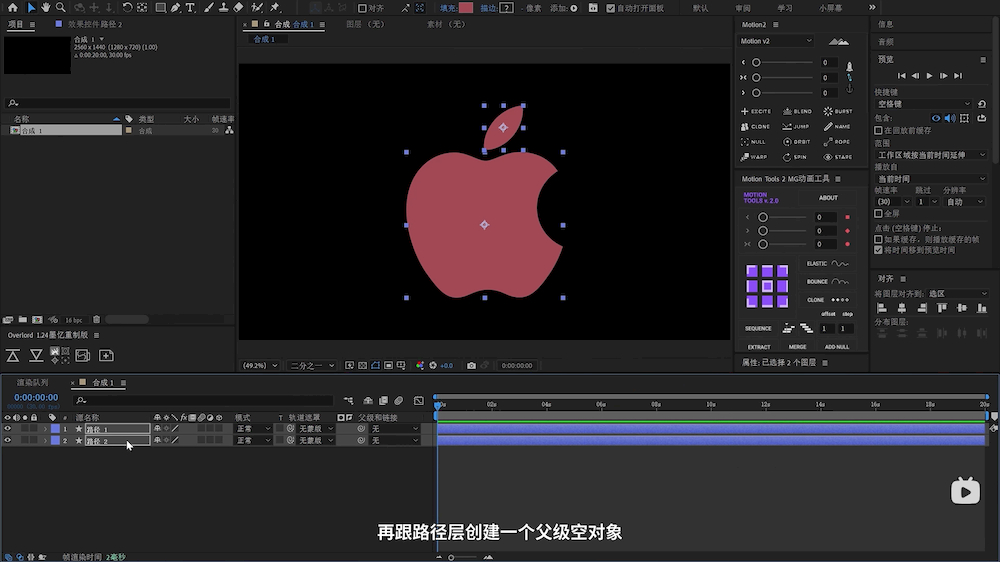Select the Pen tool
The image size is (1000, 562).
coord(175,8)
